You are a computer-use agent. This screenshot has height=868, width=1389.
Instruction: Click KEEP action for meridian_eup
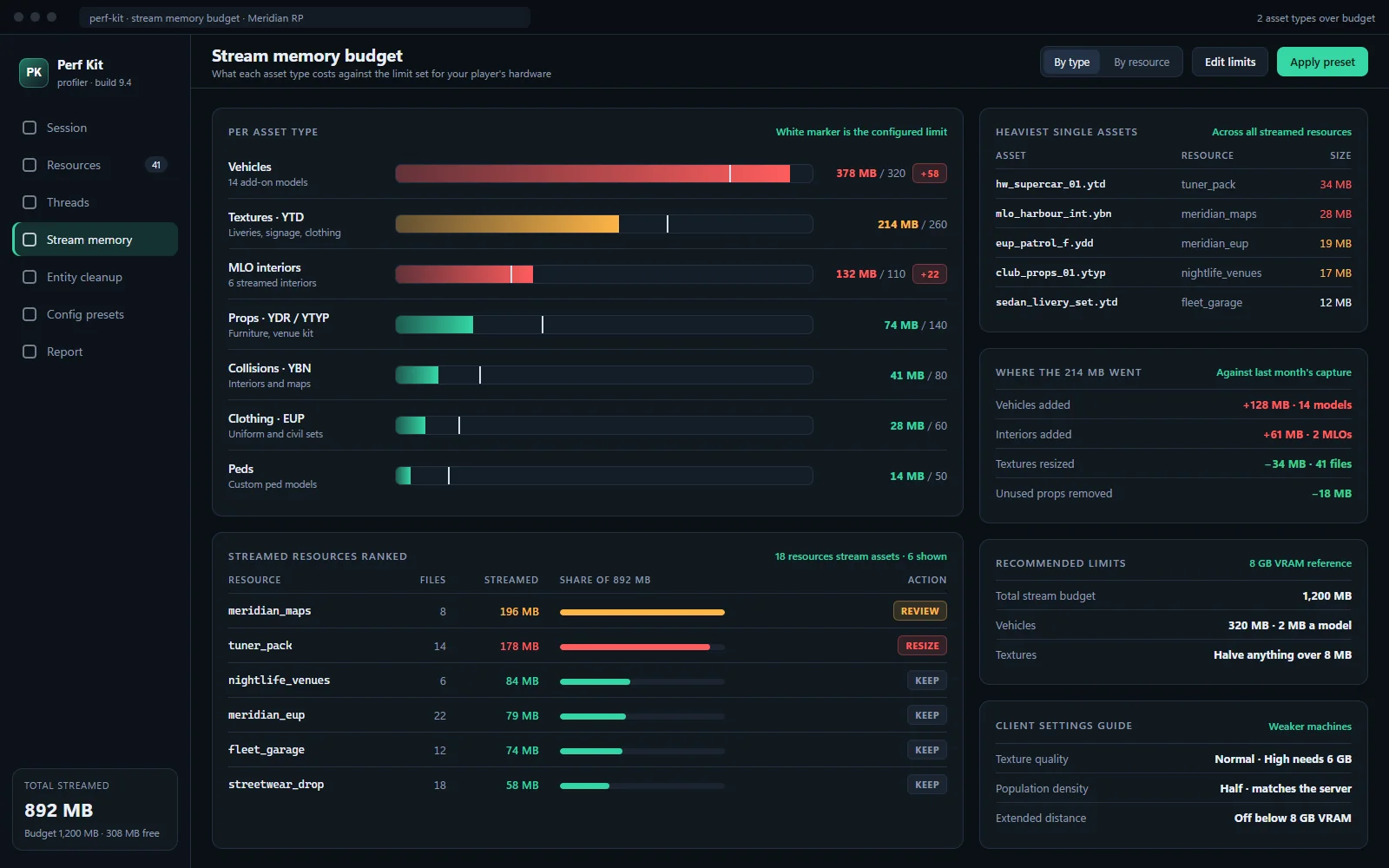926,715
